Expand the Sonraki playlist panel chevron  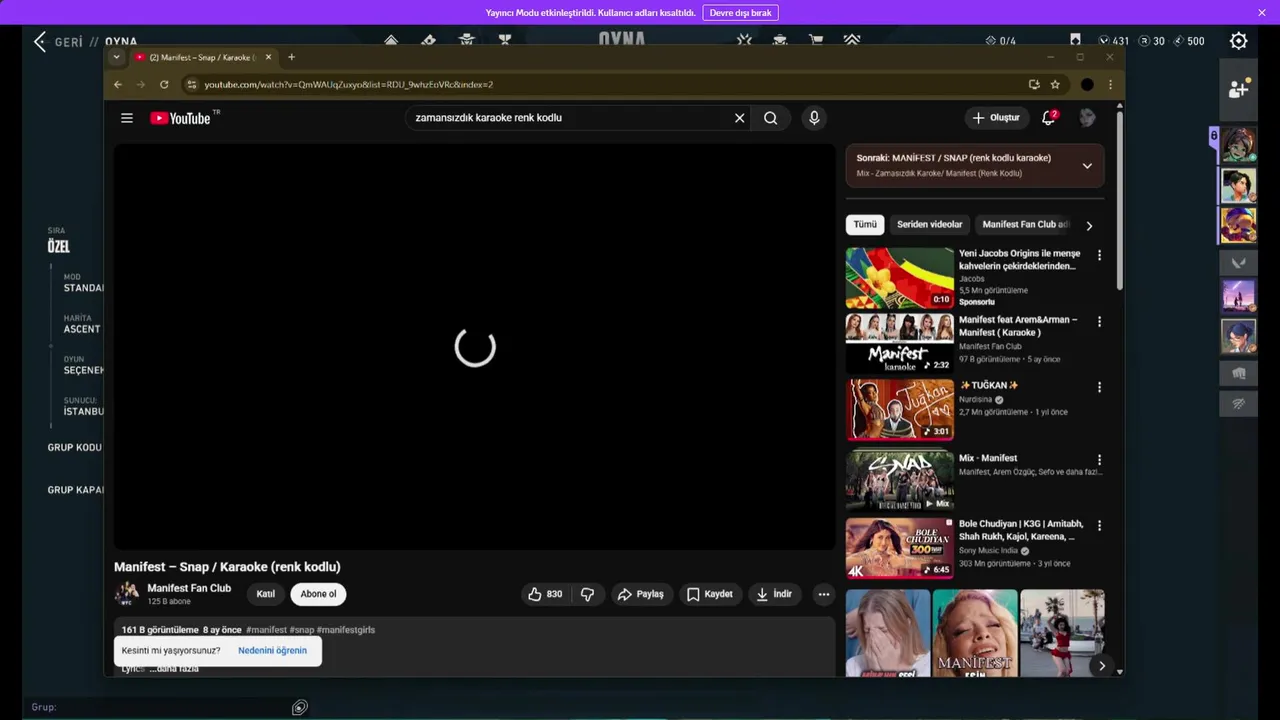pos(1087,166)
